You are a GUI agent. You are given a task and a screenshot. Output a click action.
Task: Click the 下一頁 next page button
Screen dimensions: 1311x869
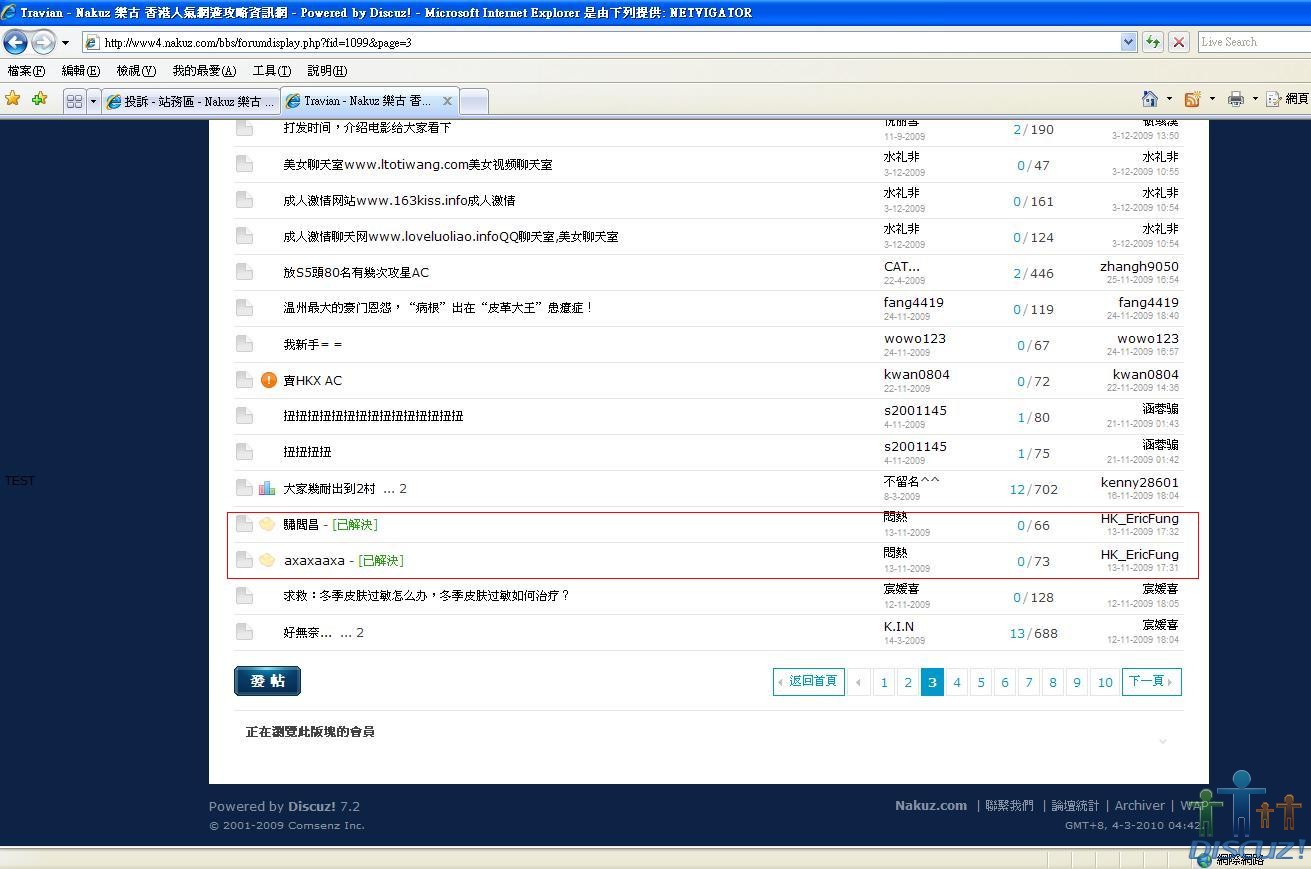[x=1150, y=682]
